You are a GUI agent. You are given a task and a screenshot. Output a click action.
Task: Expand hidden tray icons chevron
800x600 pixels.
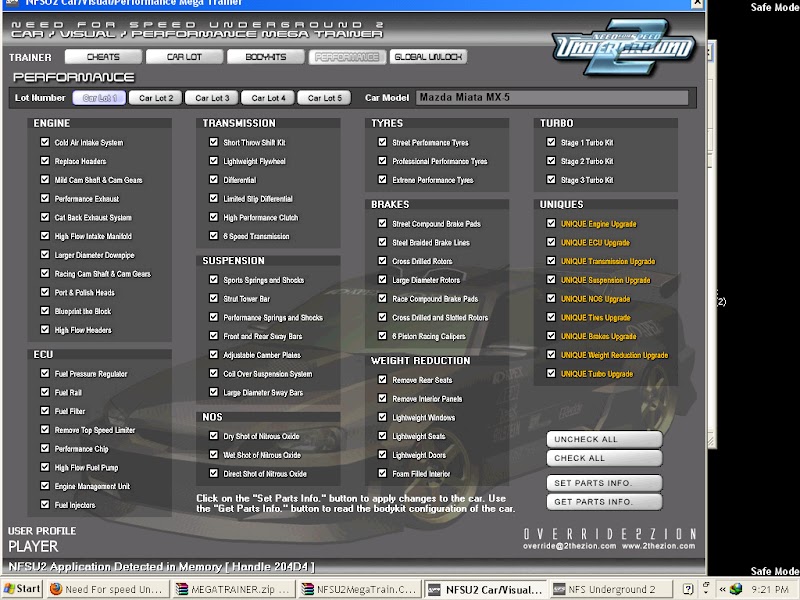point(722,589)
